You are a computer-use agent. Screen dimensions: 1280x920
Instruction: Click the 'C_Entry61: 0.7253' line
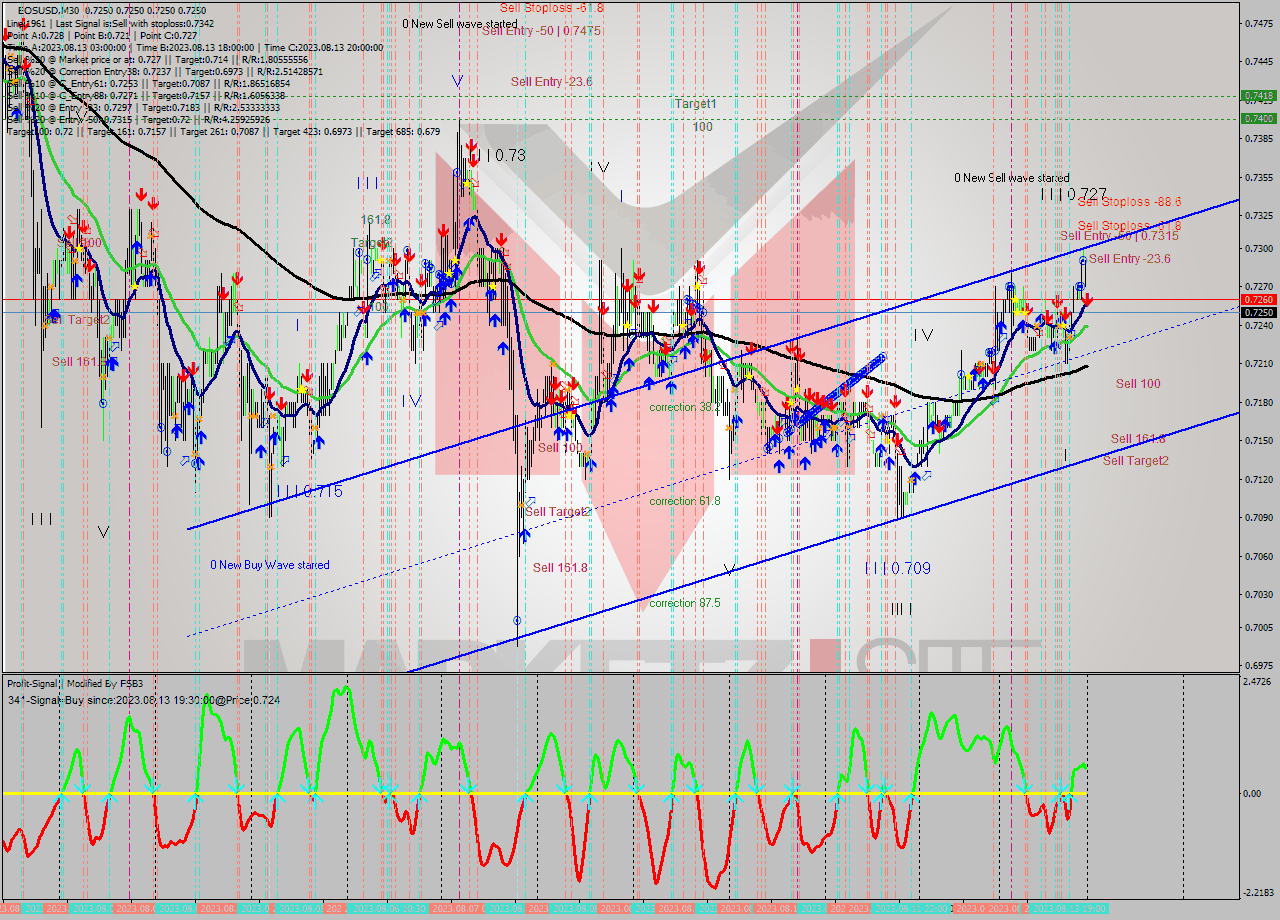[x=147, y=83]
